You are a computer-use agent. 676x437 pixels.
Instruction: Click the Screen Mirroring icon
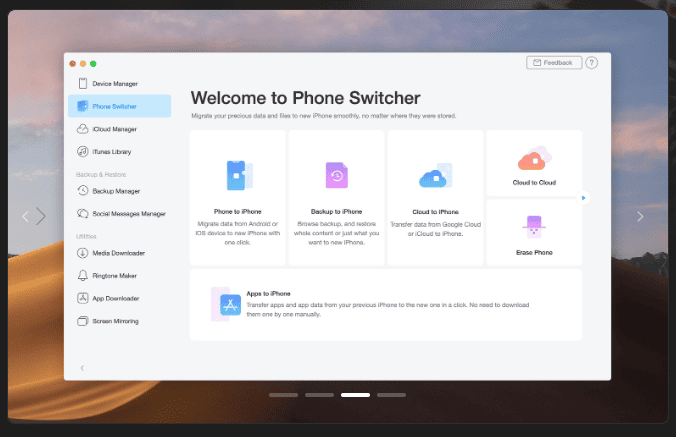(83, 321)
